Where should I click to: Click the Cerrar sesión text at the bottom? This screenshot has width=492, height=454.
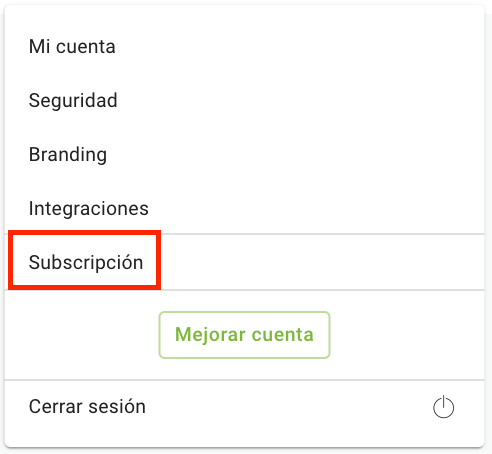pos(87,407)
